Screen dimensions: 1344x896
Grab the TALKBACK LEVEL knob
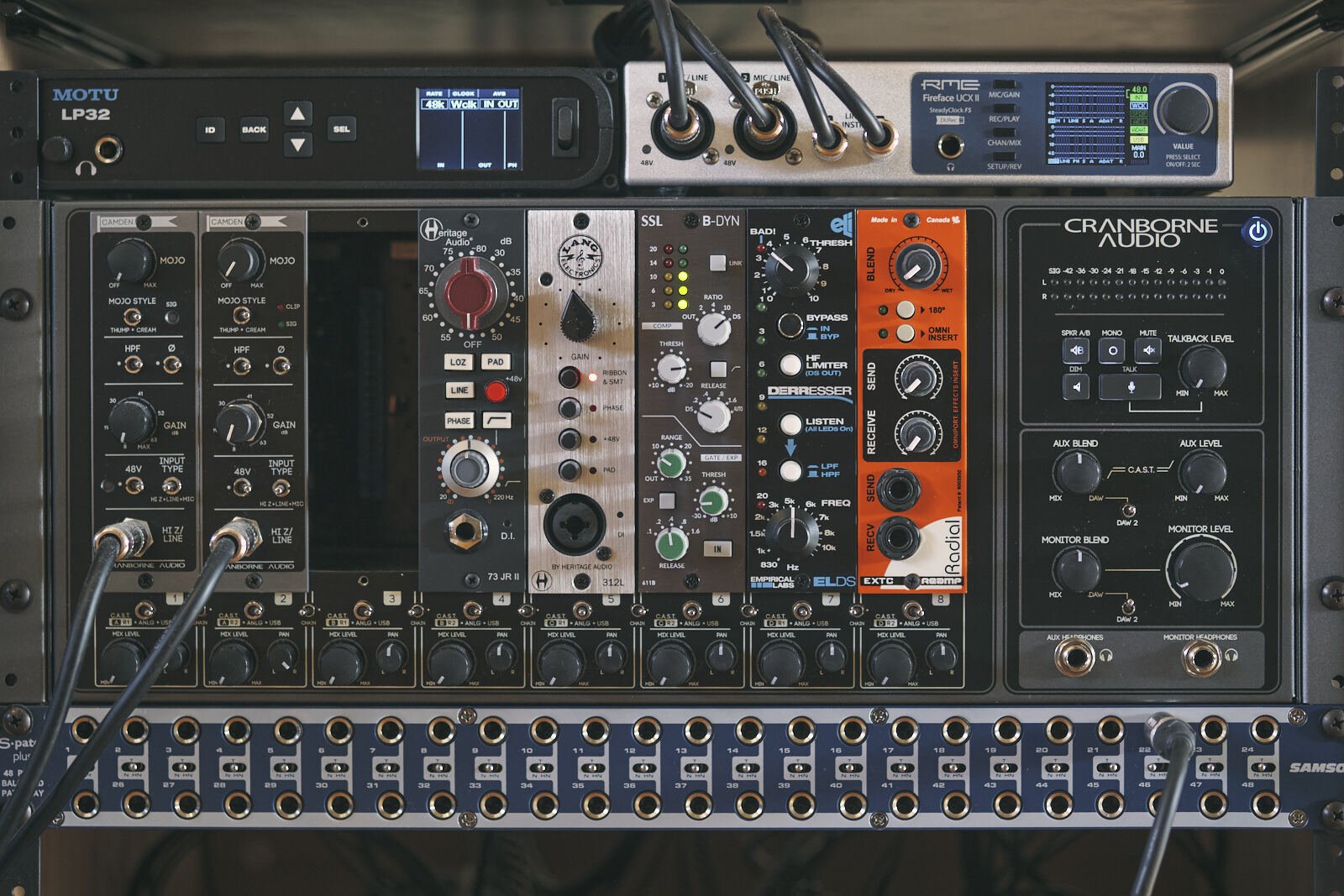1202,367
